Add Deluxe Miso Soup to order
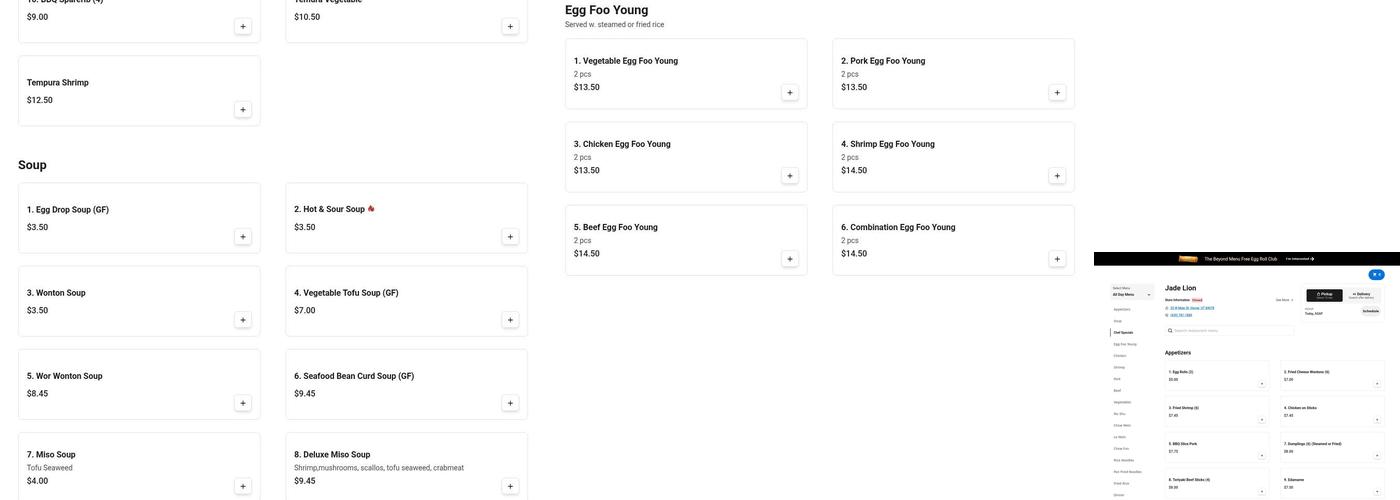This screenshot has width=1400, height=500. click(510, 486)
